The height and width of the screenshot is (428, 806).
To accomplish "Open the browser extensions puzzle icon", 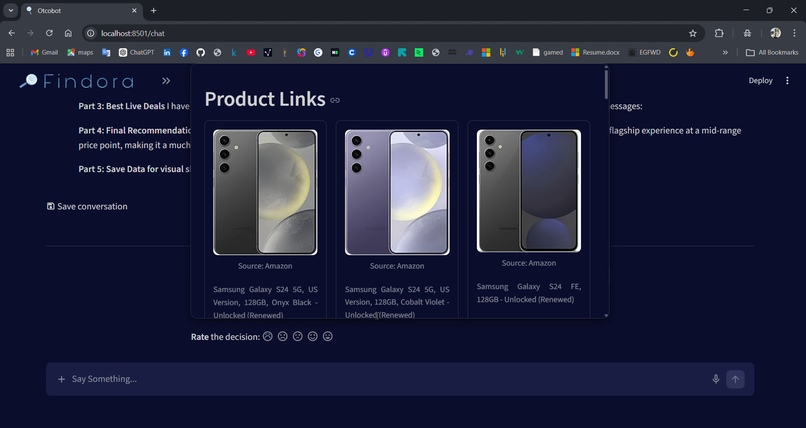I will 719,33.
